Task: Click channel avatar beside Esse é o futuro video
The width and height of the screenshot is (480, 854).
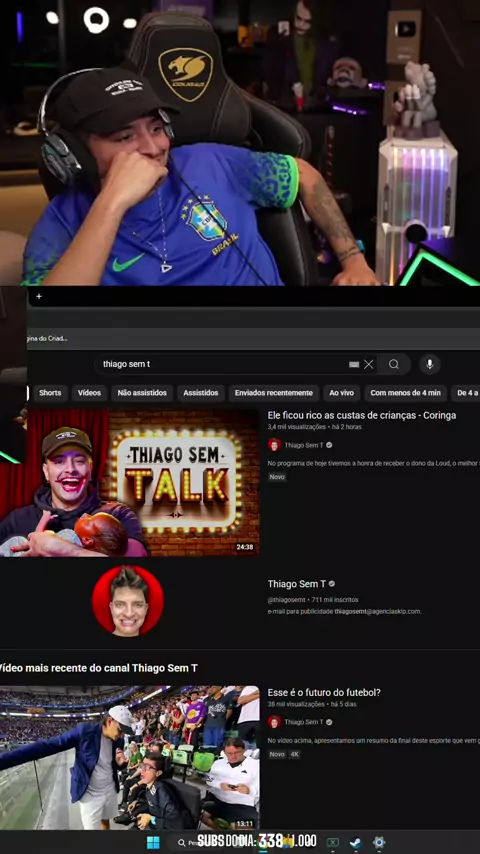Action: click(275, 722)
